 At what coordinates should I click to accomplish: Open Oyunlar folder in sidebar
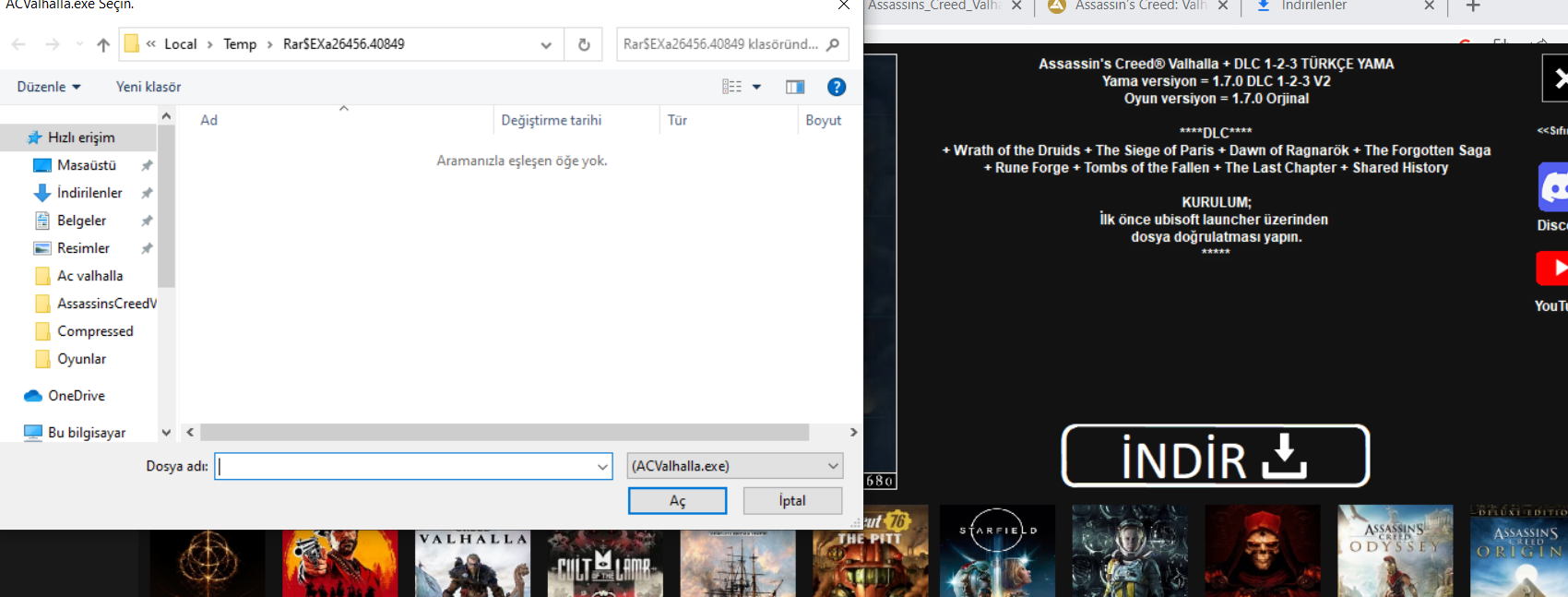pos(81,359)
